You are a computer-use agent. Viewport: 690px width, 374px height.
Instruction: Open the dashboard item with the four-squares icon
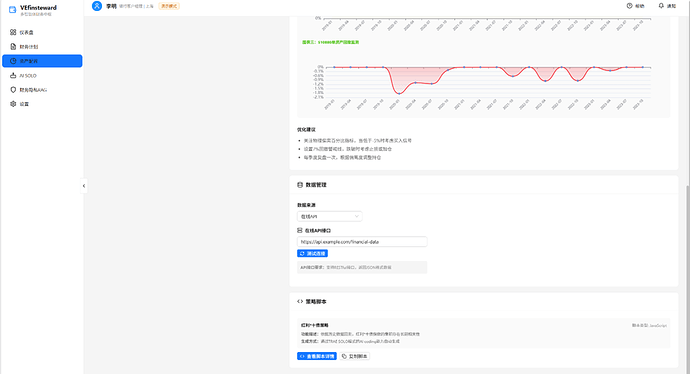(x=42, y=32)
